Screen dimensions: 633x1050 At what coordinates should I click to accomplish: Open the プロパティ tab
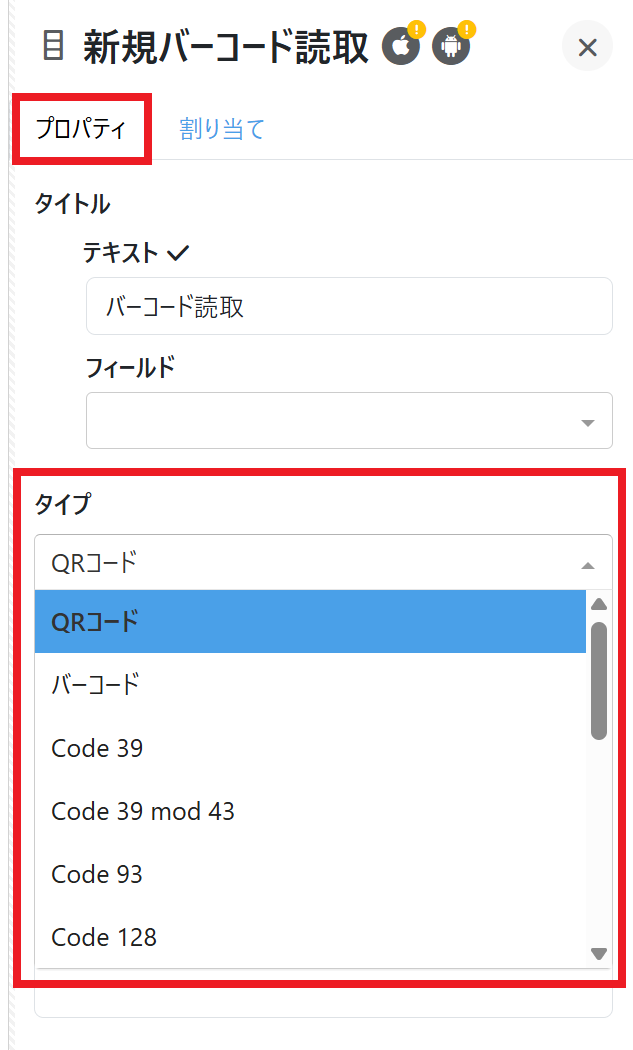(81, 129)
